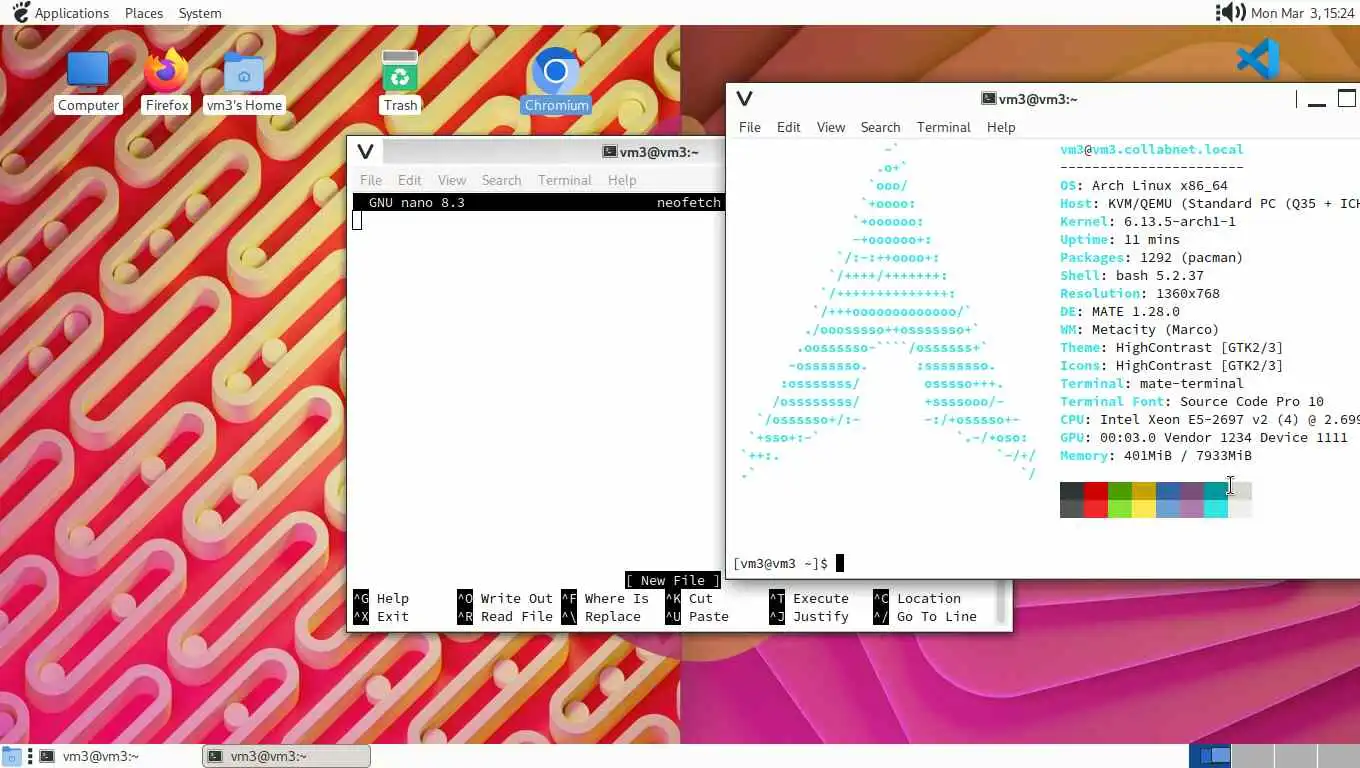The width and height of the screenshot is (1360, 768).
Task: Click the Visual Studio Code desktop icon
Action: (1257, 58)
